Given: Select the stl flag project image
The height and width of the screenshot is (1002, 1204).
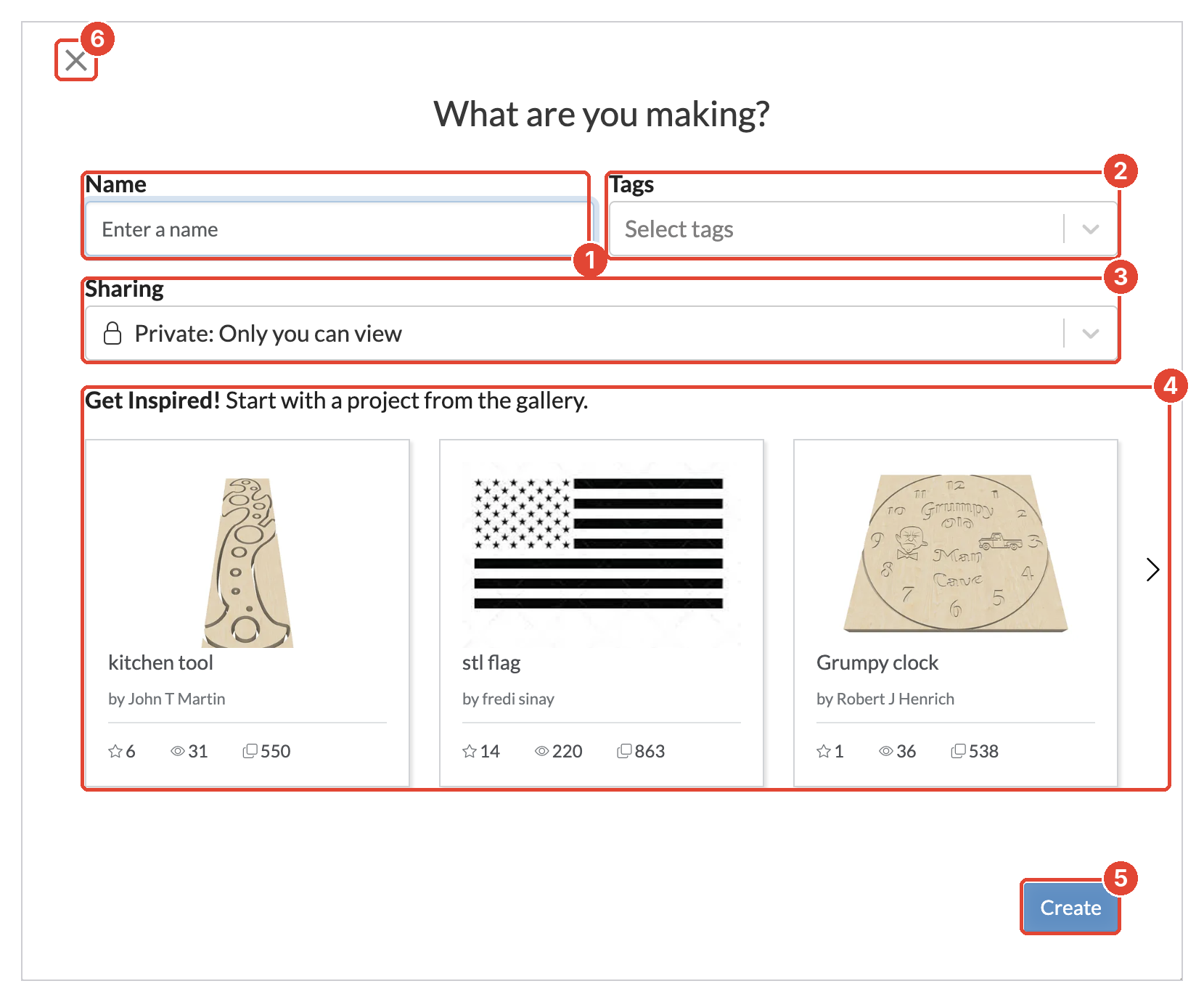Looking at the screenshot, I should point(602,555).
